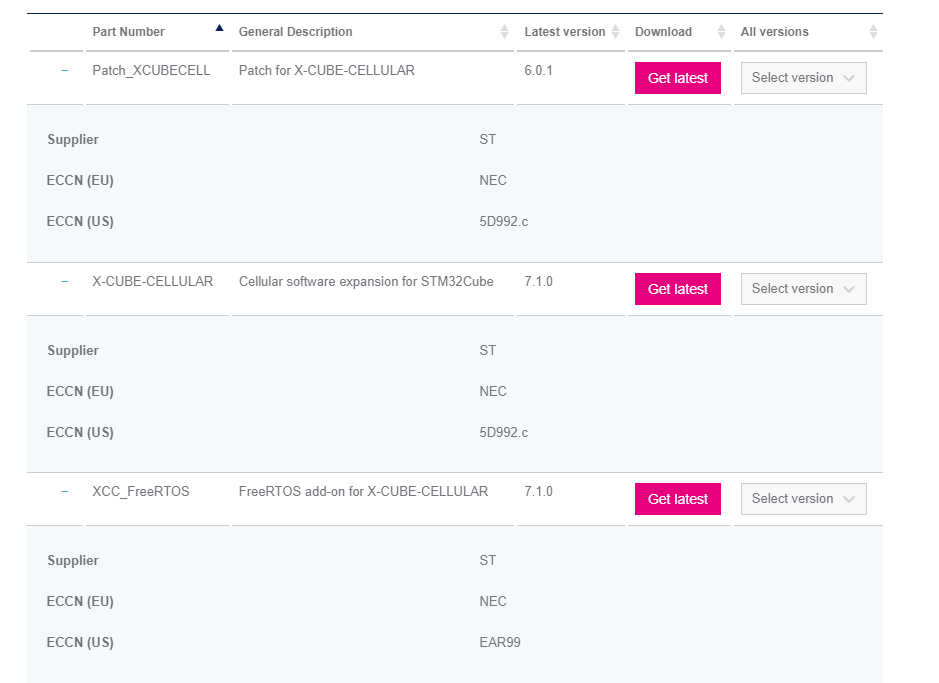Click ST supplier value under X-CUBE-CELLULAR
The width and height of the screenshot is (939, 683).
point(487,350)
